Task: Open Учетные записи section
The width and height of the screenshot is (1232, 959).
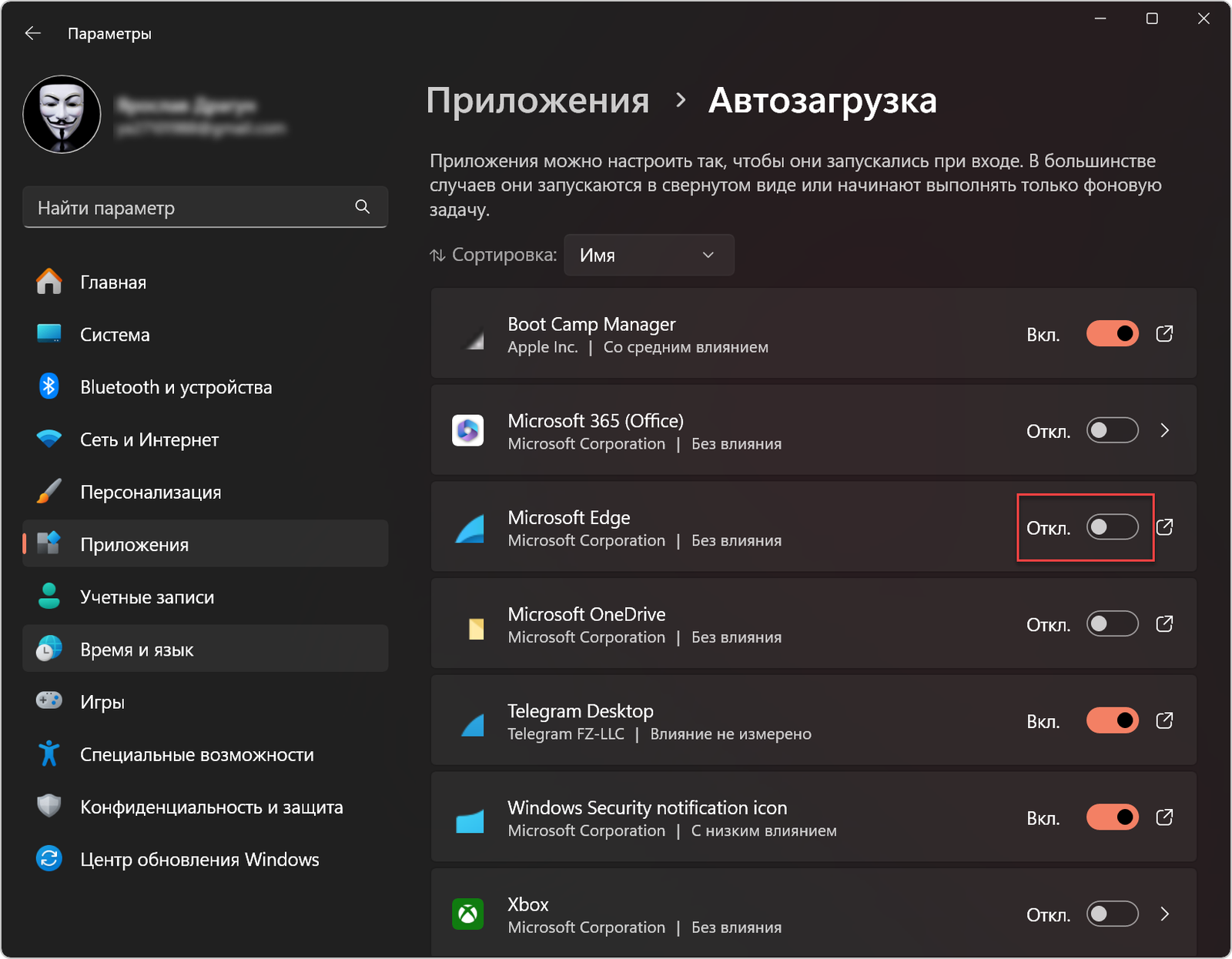Action: 205,596
